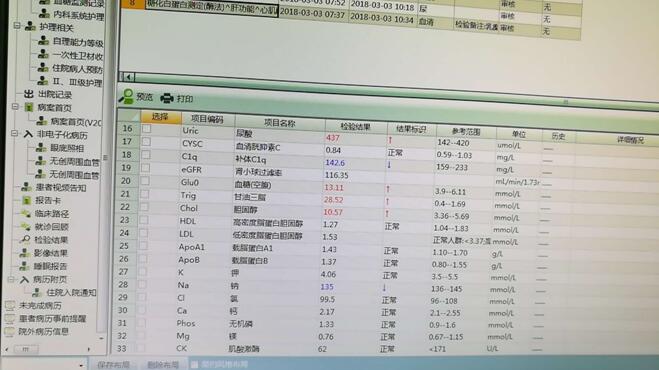Select the 检验结果 magnifier icon
659x370 pixels.
[26, 240]
